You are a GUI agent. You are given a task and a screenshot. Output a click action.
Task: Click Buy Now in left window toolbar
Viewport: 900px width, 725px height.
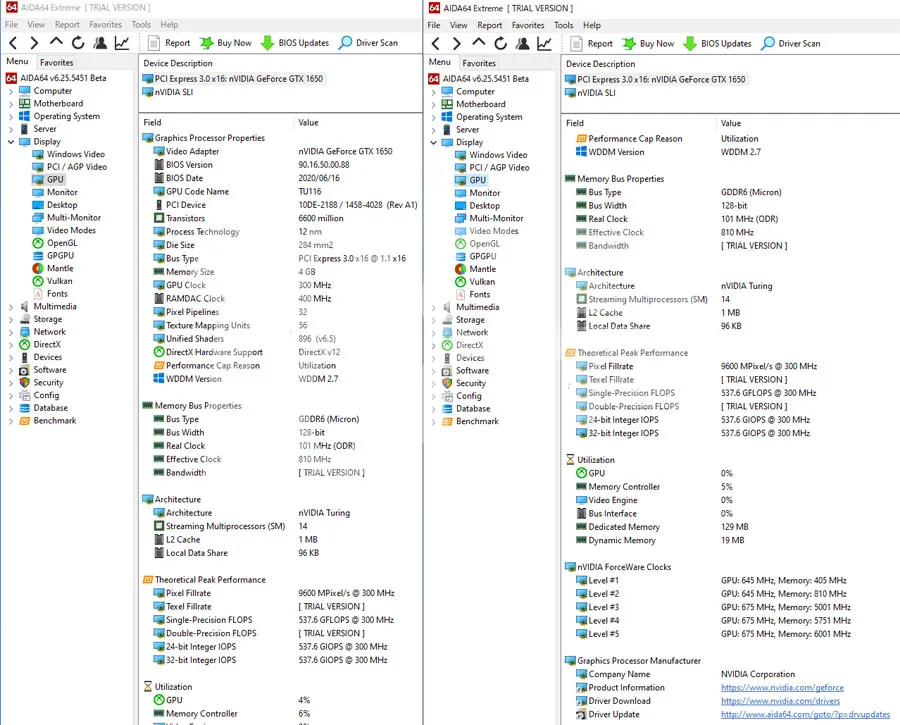pyautogui.click(x=226, y=42)
